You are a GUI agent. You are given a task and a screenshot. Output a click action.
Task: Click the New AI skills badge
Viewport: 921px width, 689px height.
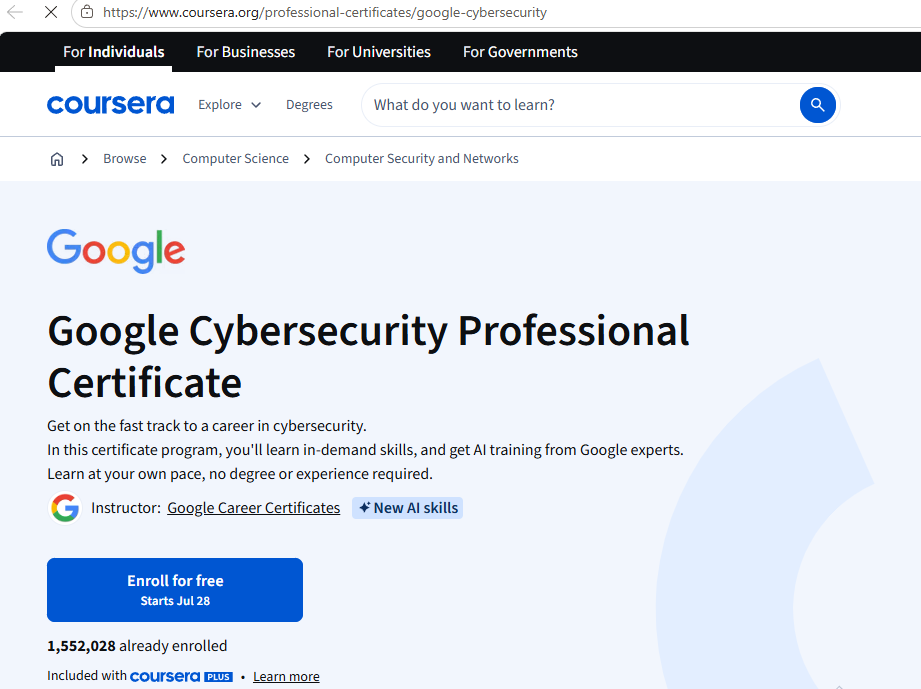tap(408, 508)
